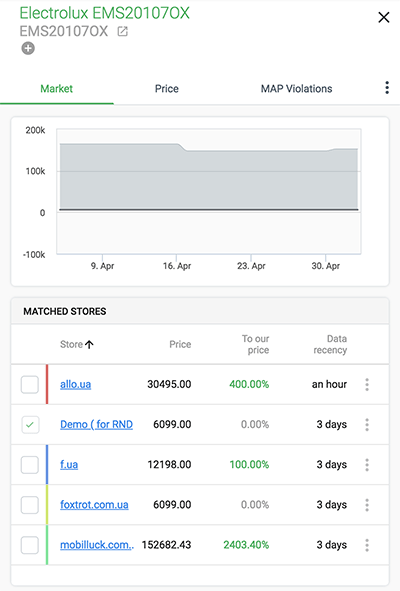Click the gray plus circle icon
400x591 pixels.
pyautogui.click(x=28, y=48)
